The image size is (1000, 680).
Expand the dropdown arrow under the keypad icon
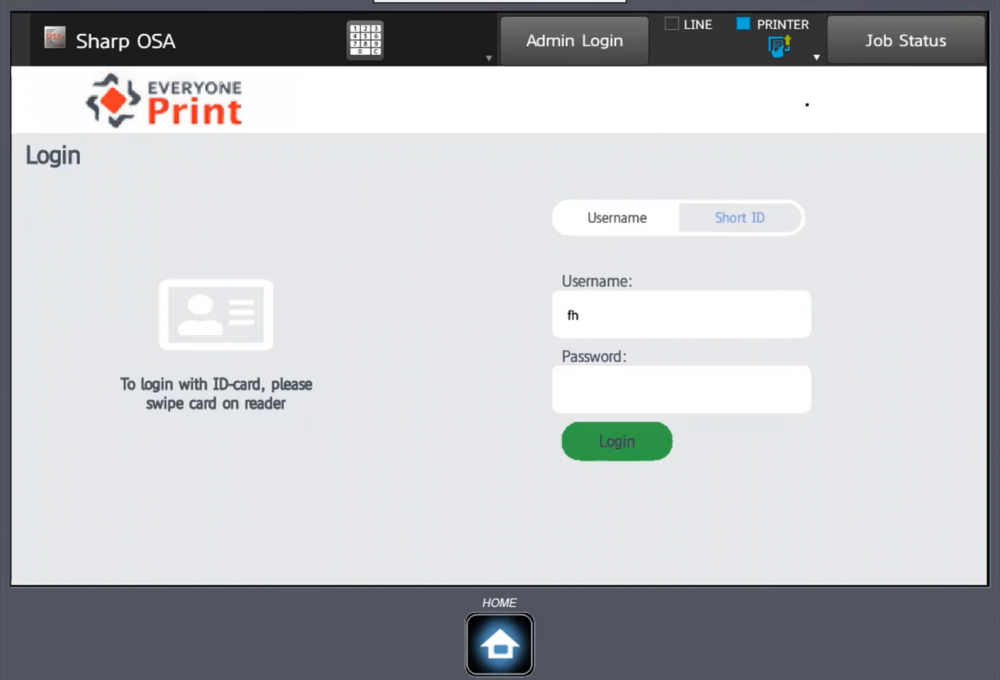point(488,58)
